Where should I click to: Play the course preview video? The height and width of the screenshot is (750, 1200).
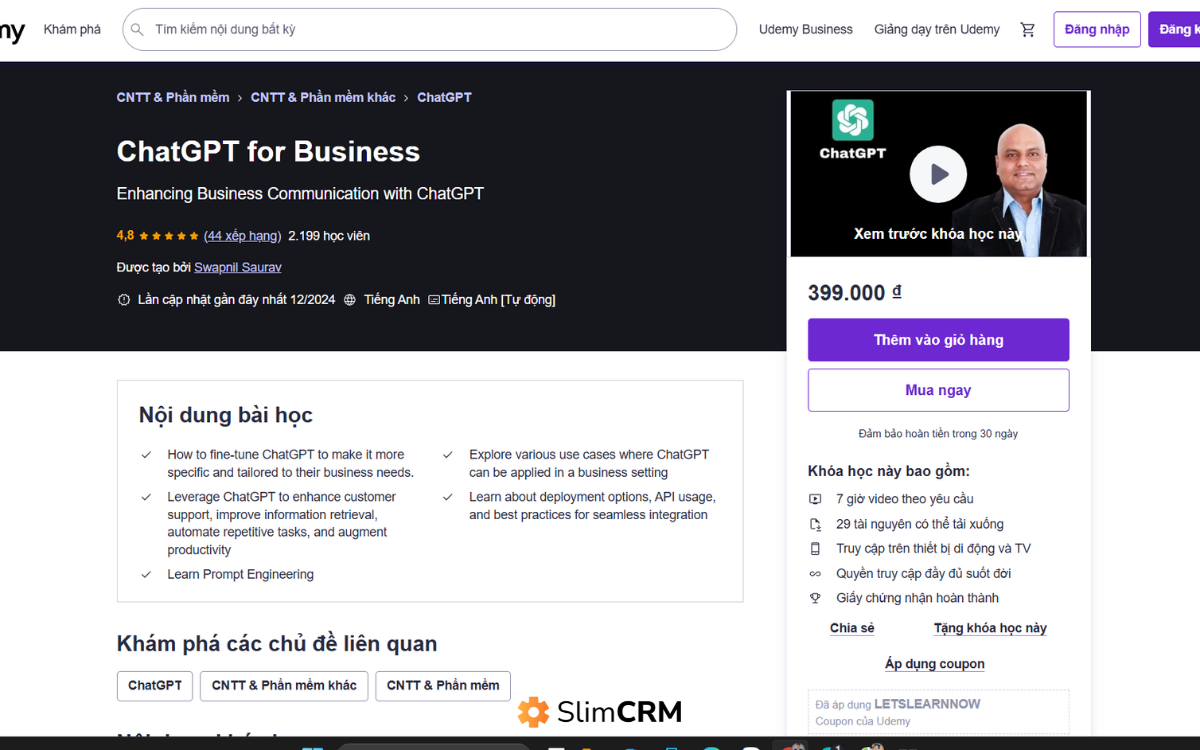point(938,174)
